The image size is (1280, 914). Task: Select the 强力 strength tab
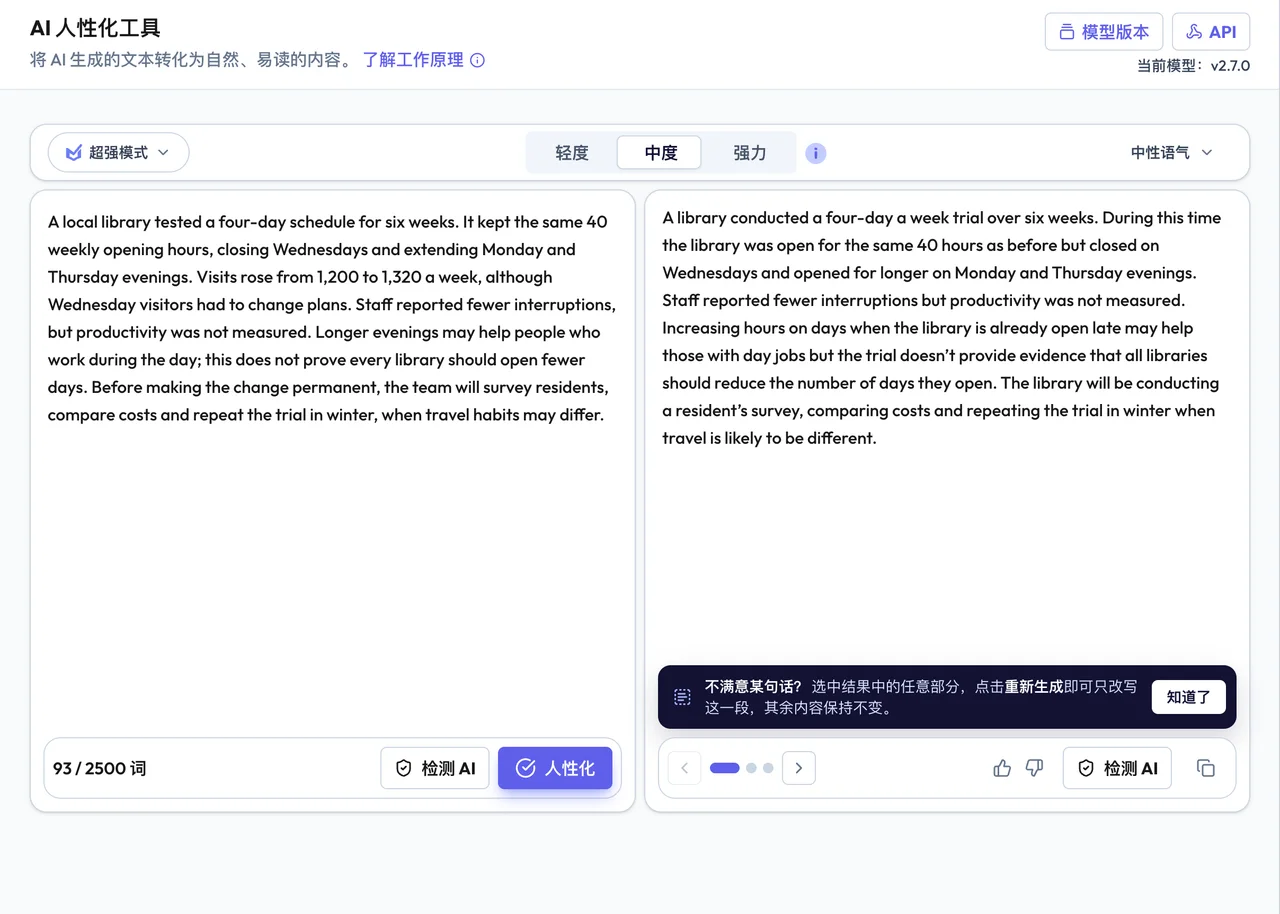point(749,153)
